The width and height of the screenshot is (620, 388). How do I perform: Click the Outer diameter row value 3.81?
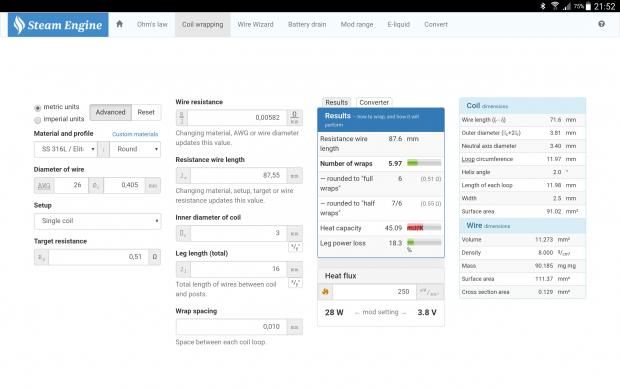point(555,133)
